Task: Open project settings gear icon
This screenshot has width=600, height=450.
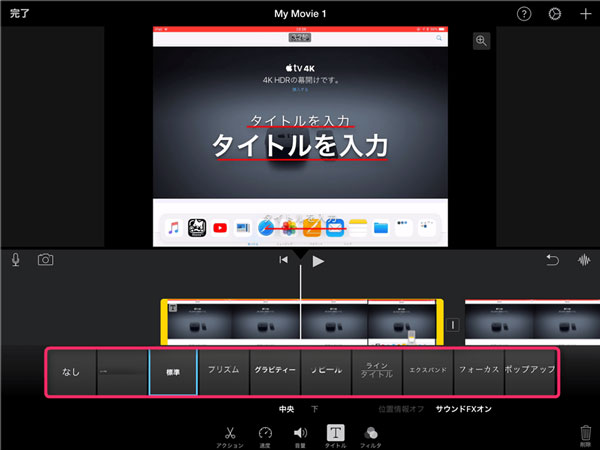Action: tap(554, 14)
